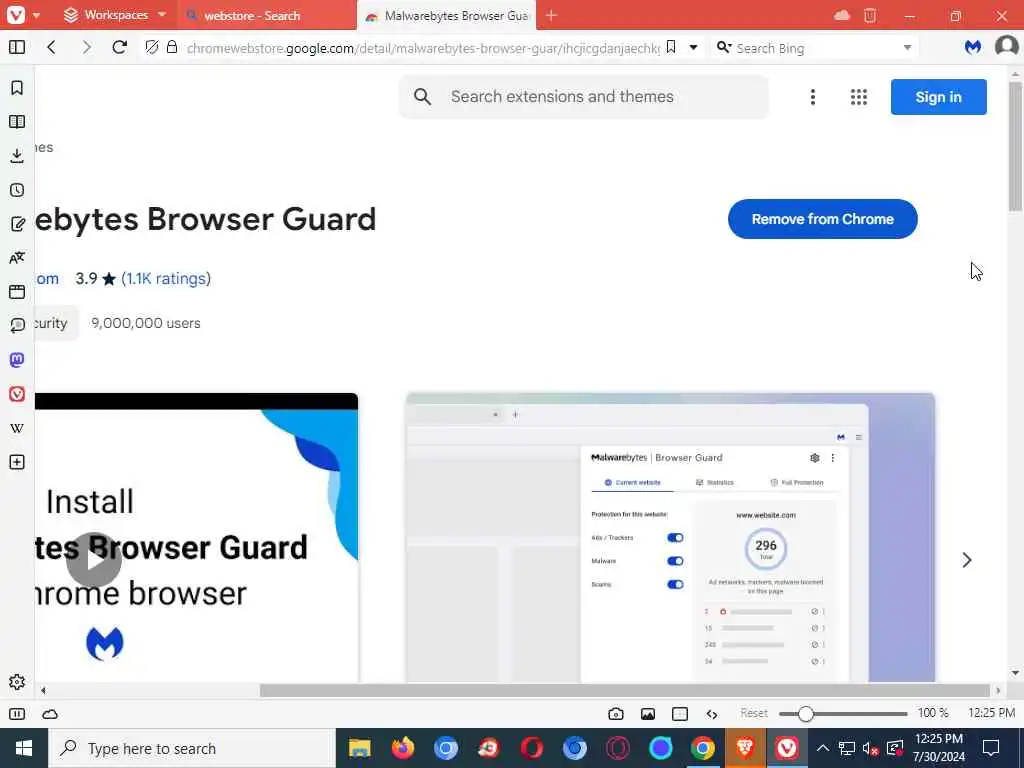The width and height of the screenshot is (1024, 768).
Task: Open a new tab
Action: [551, 15]
